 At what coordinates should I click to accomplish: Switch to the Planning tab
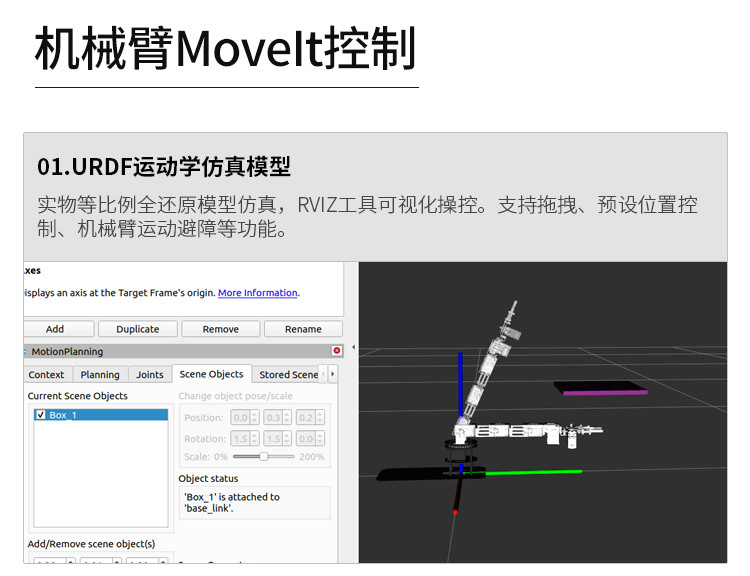(x=100, y=375)
